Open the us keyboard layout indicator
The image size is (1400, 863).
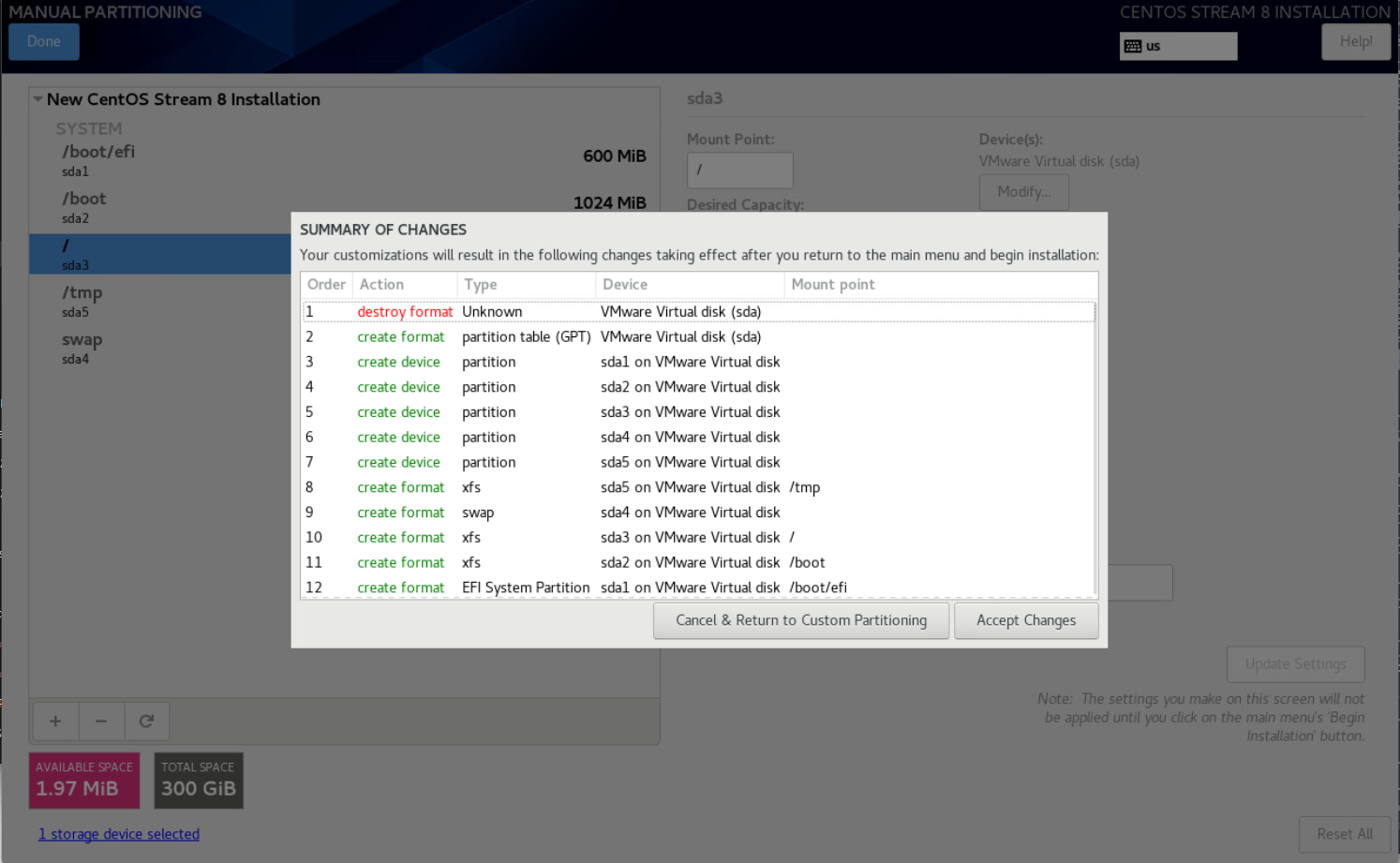click(1178, 46)
